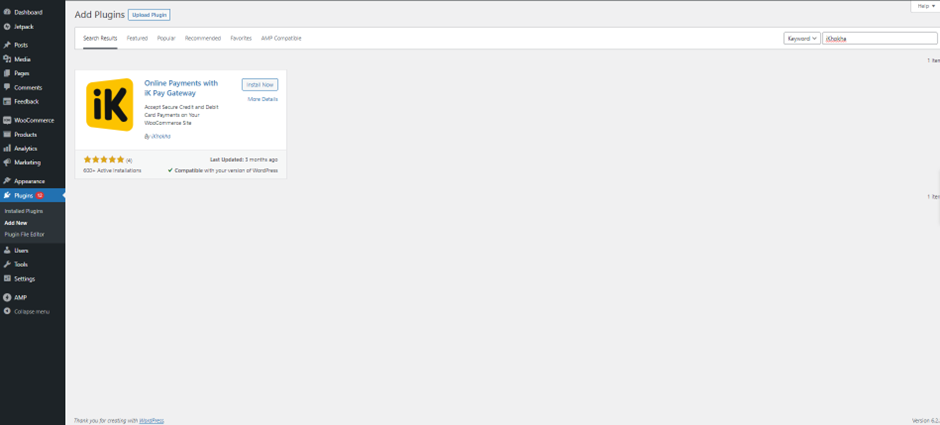Open the Appearance brush icon

7,181
